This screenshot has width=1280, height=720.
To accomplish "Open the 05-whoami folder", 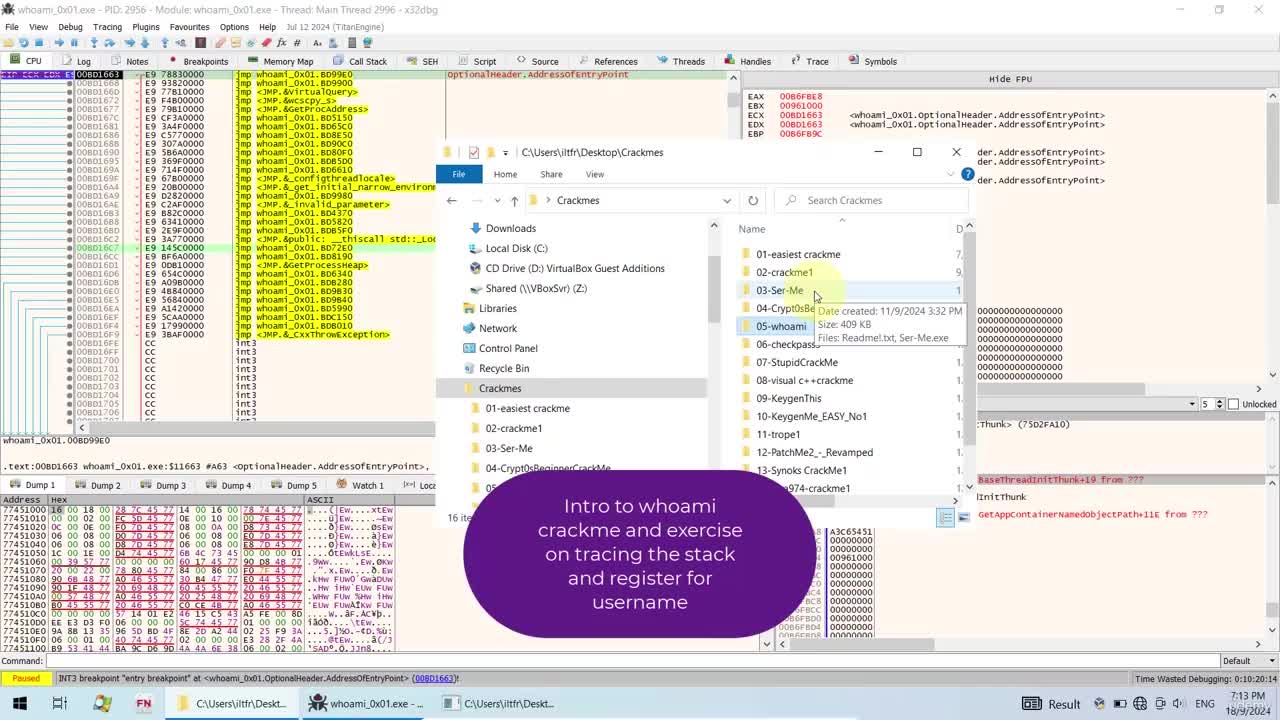I will click(x=780, y=326).
